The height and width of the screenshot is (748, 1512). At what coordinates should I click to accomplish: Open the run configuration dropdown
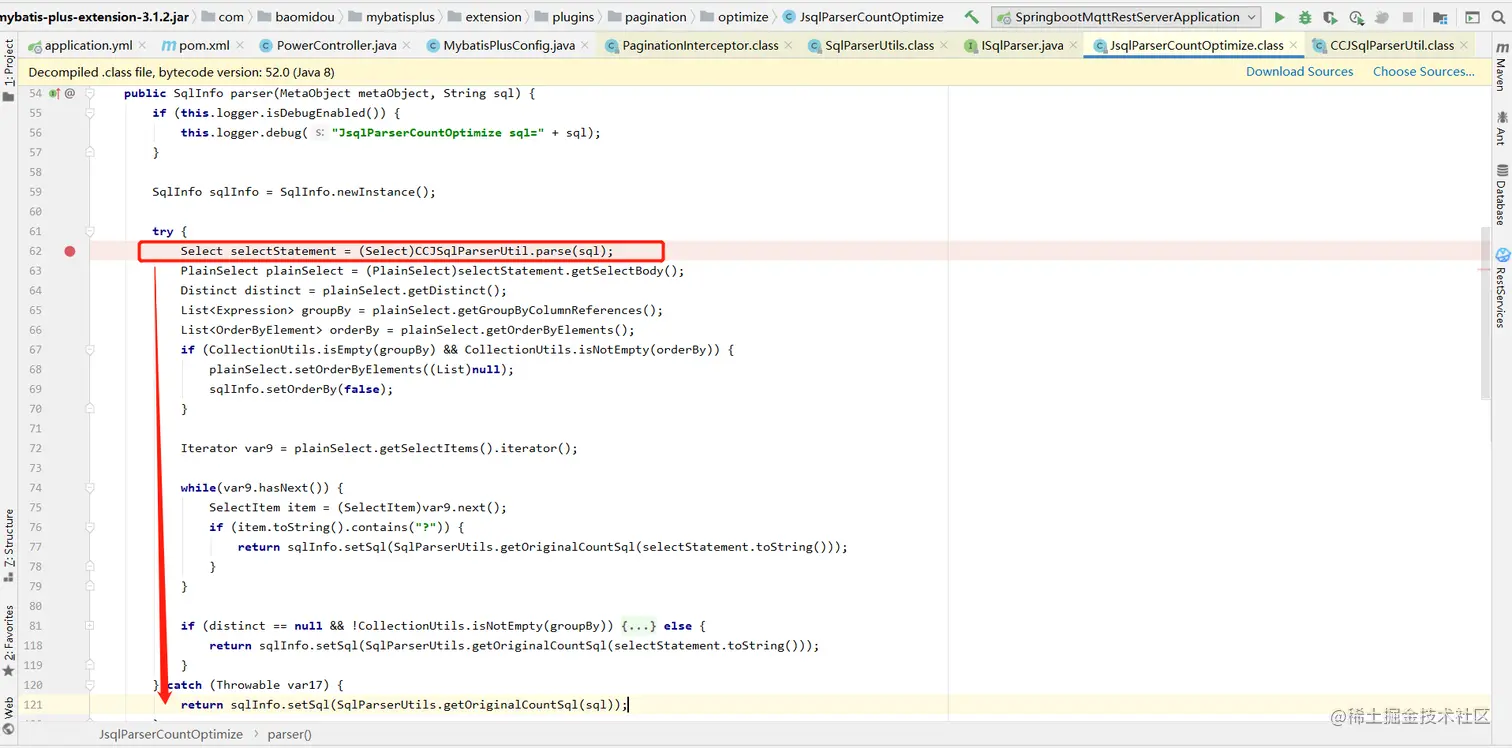click(x=1125, y=17)
